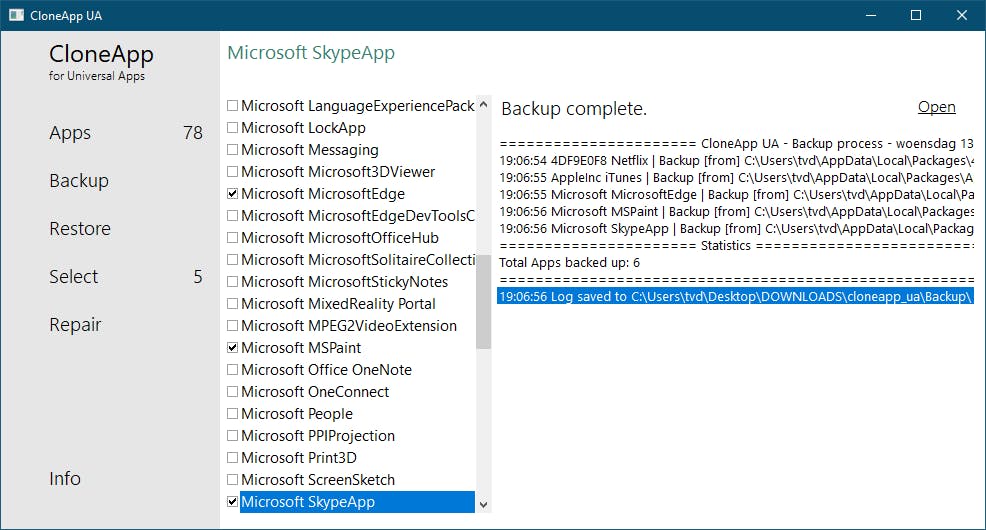
Task: Open the Apps section in the sidebar
Action: coord(70,133)
